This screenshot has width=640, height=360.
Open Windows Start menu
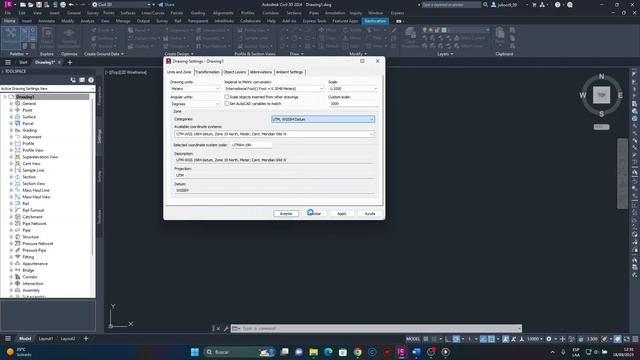pyautogui.click(x=195, y=352)
